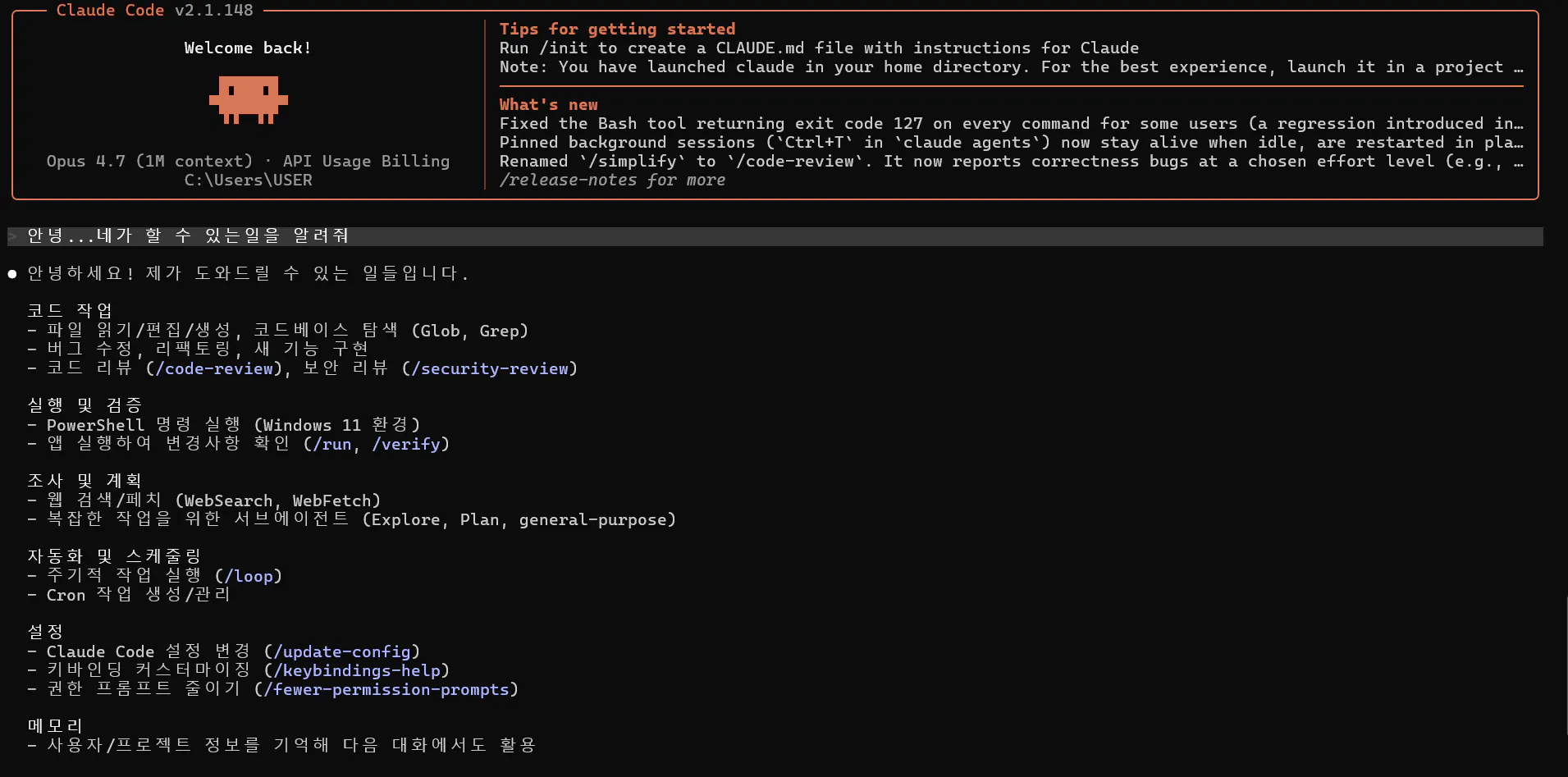Viewport: 1568px width, 777px height.
Task: Click the '조사 및 계획' section heading
Action: (x=85, y=481)
